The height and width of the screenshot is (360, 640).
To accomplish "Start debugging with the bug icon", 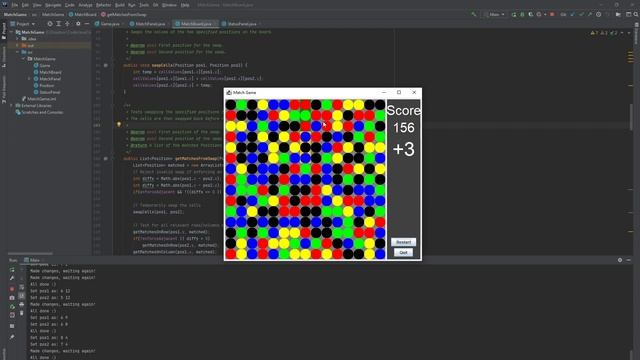I will pos(522,14).
